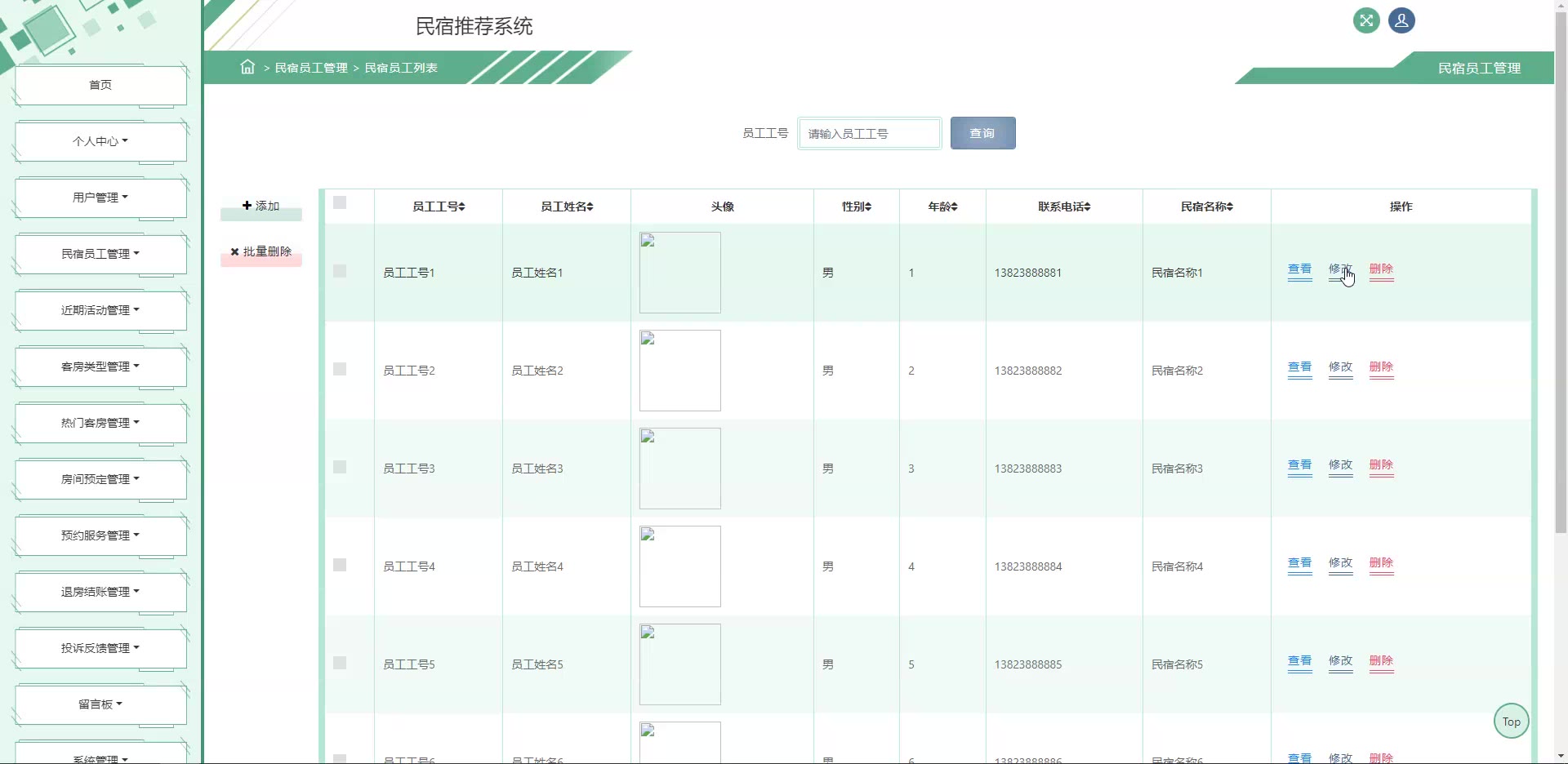This screenshot has width=1568, height=764.
Task: Click 修改 for 员工工号1
Action: pyautogui.click(x=1340, y=270)
